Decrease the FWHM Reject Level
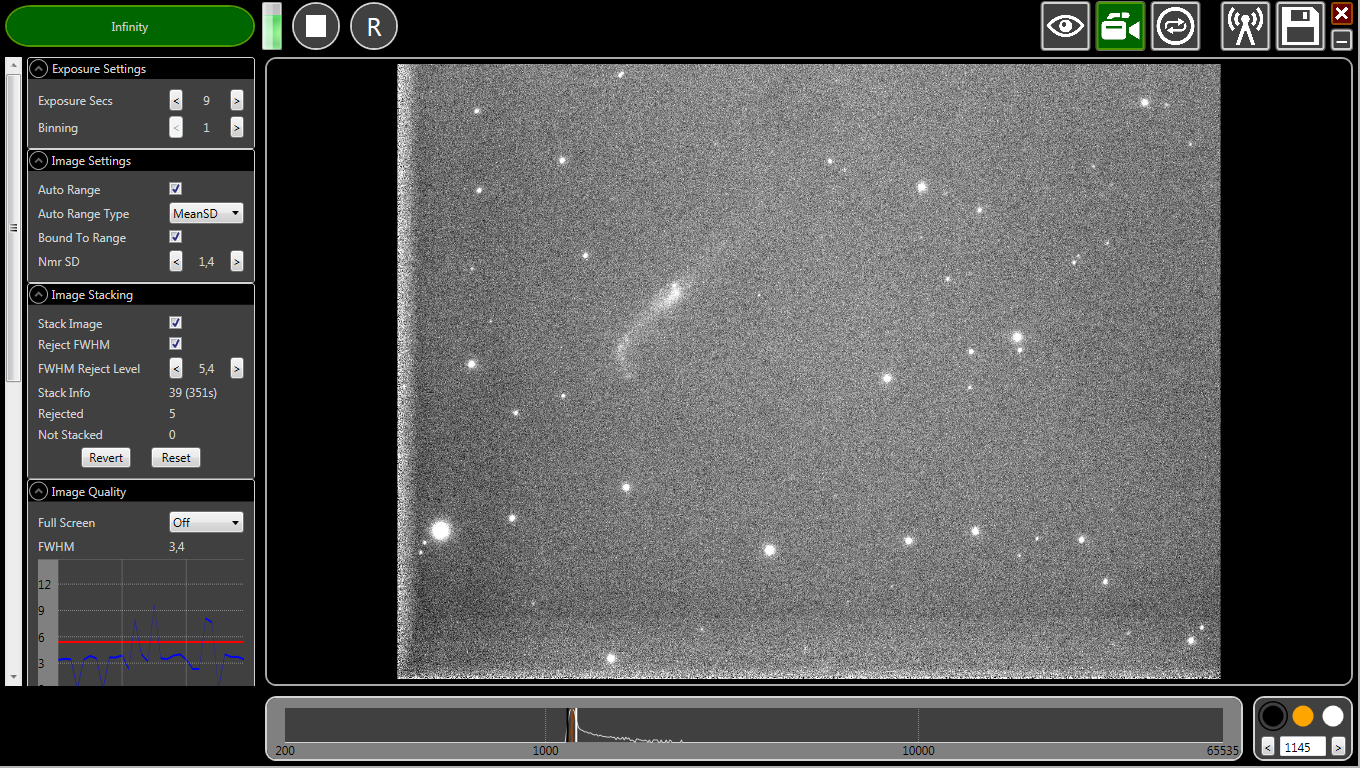 pos(176,369)
